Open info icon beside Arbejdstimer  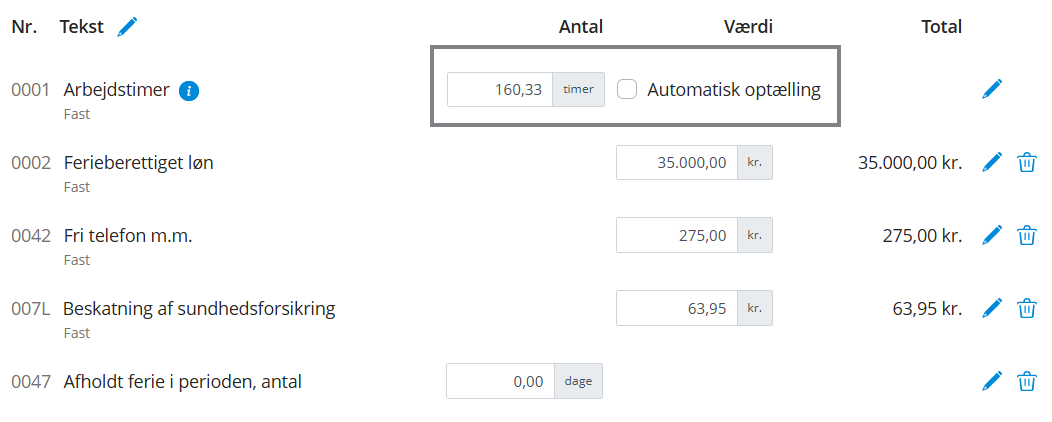[189, 91]
